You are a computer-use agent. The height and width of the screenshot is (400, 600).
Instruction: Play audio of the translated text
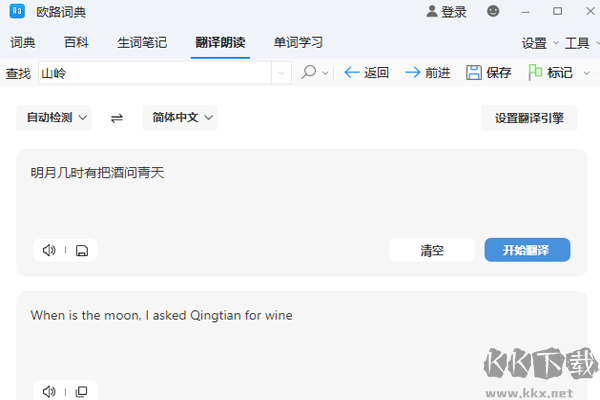pos(49,391)
